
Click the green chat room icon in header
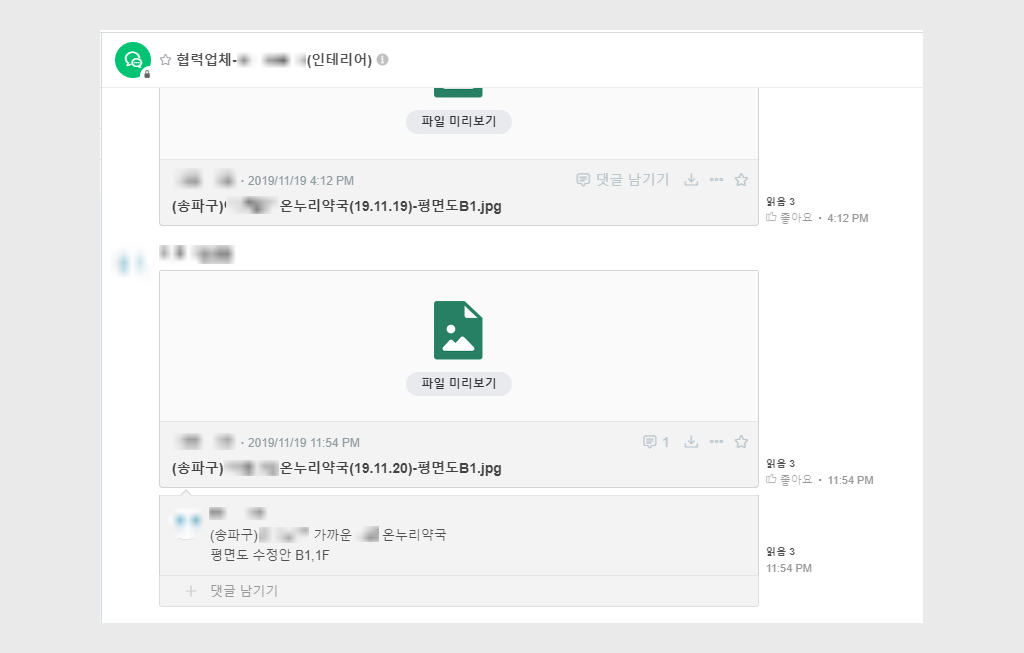[132, 60]
